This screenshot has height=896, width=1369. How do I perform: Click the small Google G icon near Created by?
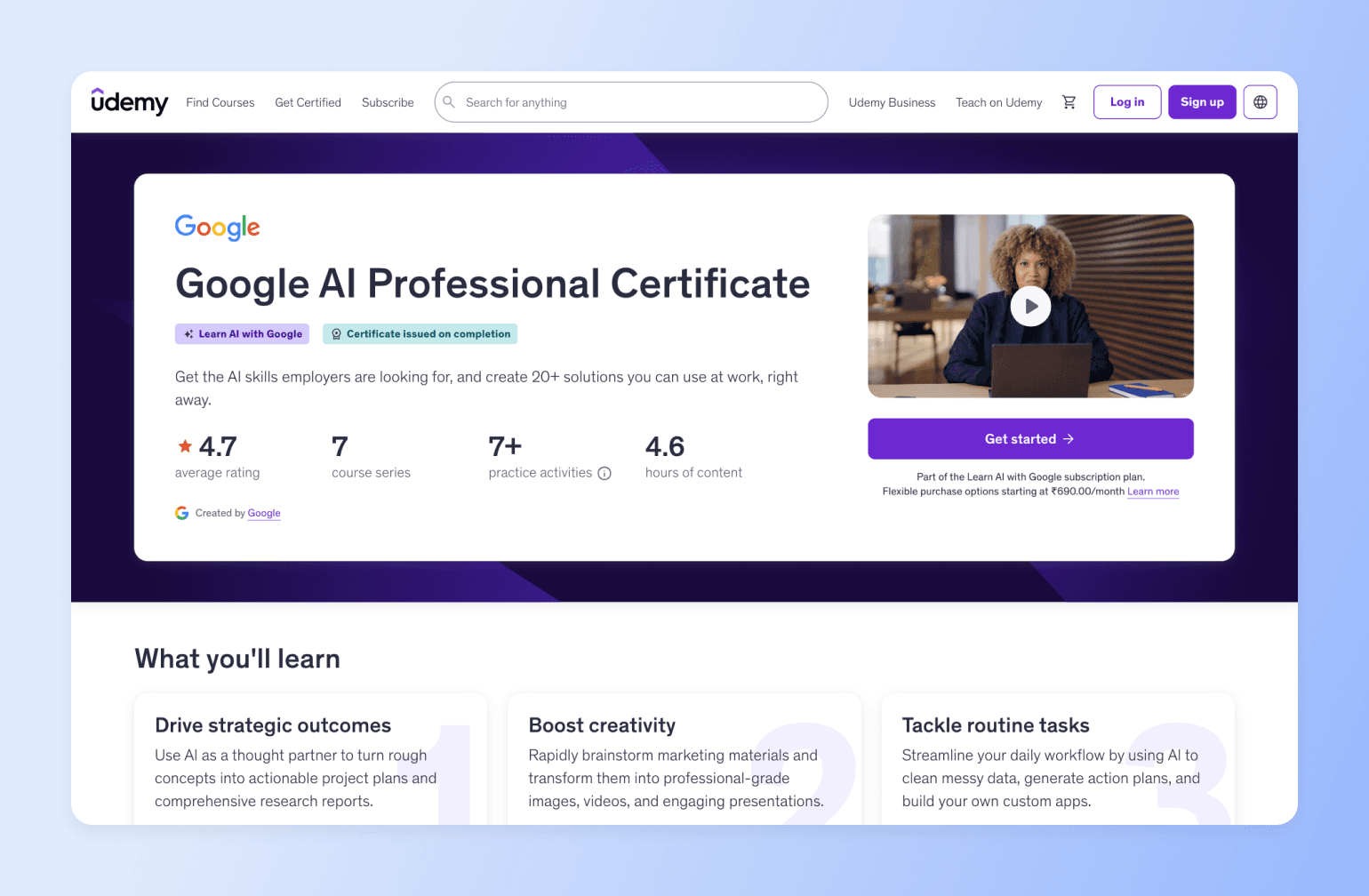tap(182, 513)
